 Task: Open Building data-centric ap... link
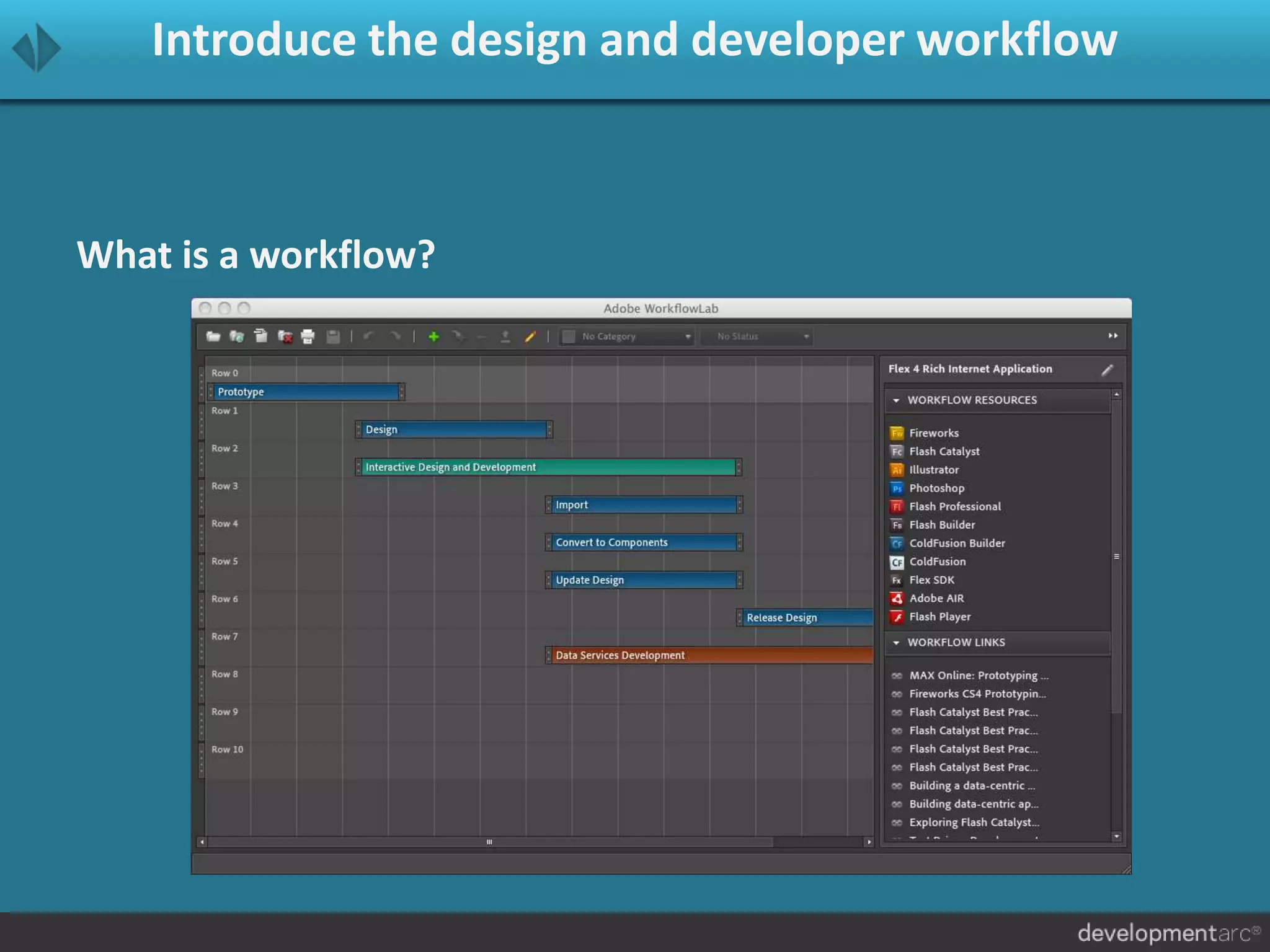tap(974, 804)
